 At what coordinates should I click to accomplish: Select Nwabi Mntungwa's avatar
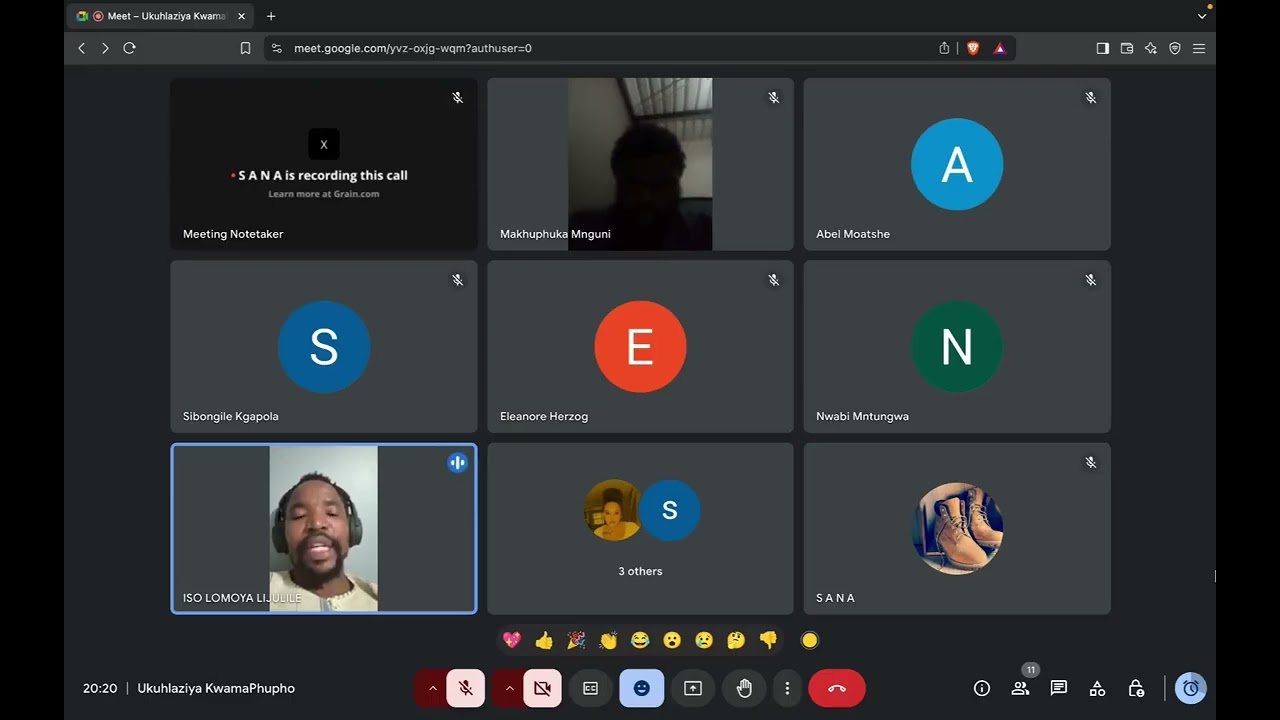pyautogui.click(x=957, y=346)
